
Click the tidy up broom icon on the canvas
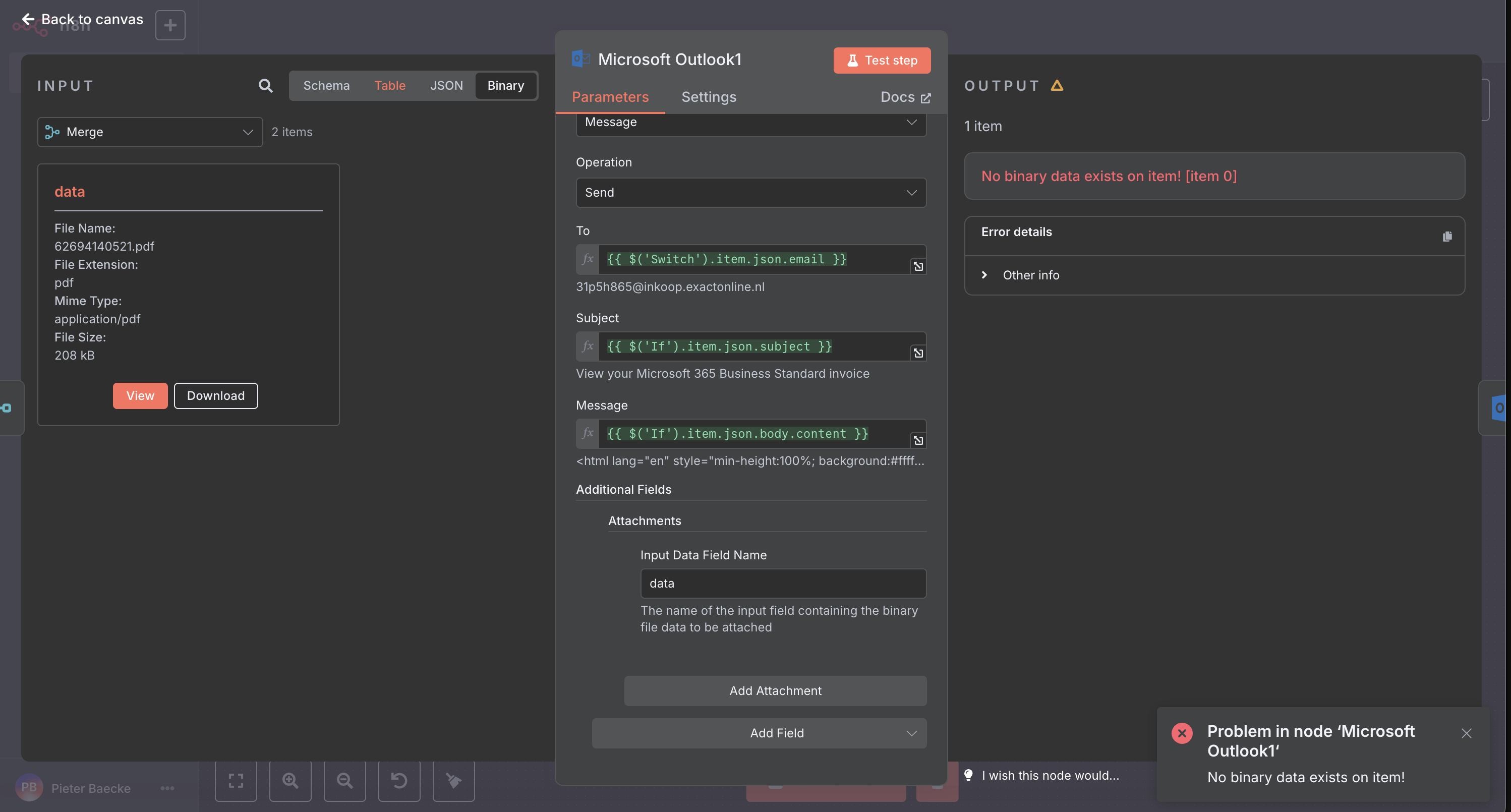pos(454,781)
